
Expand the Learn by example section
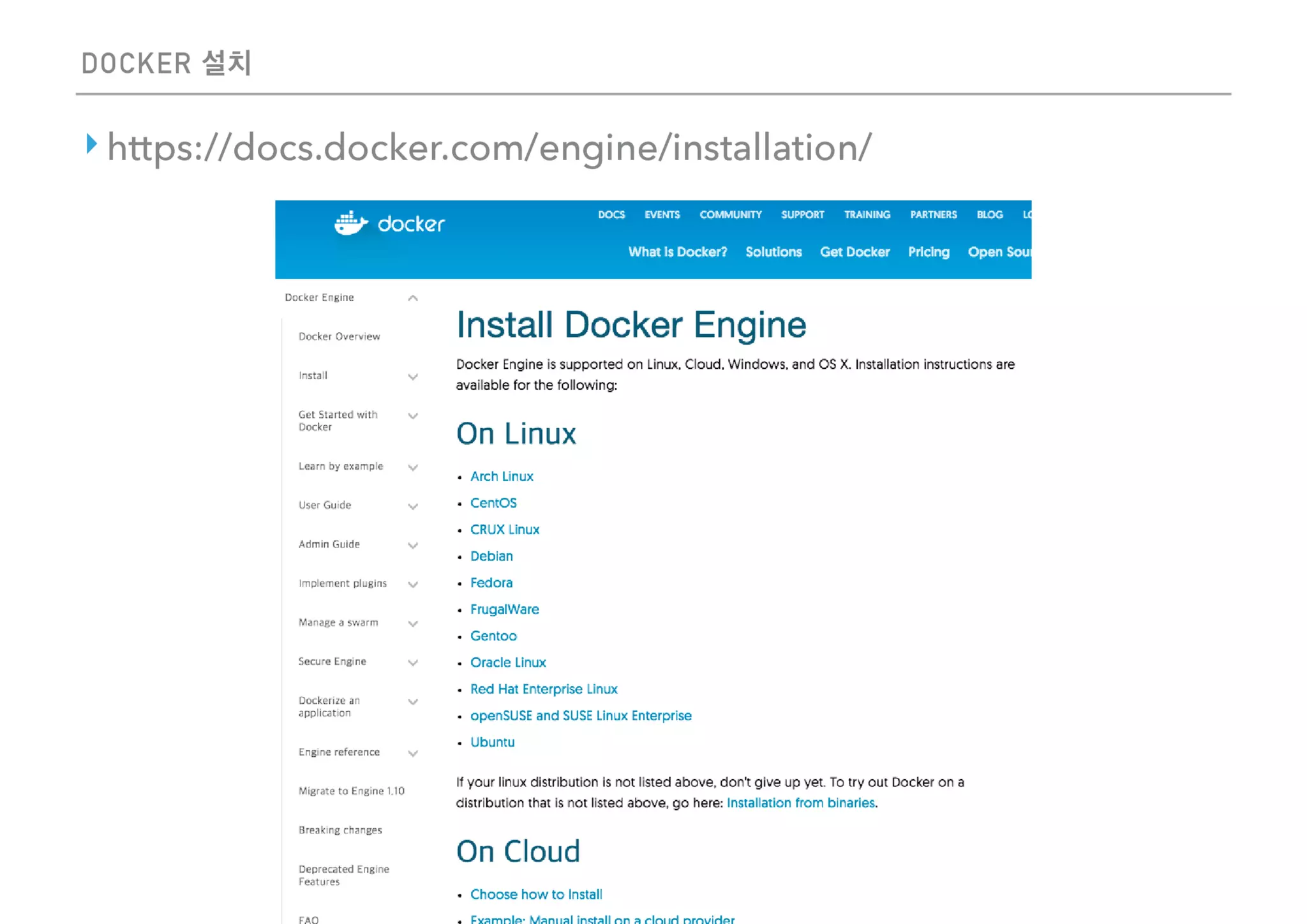point(413,468)
